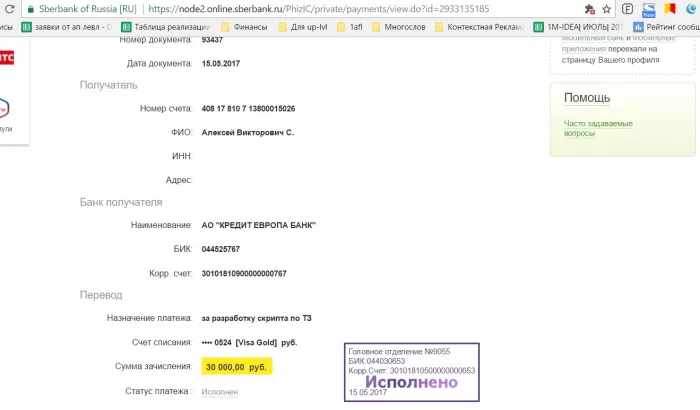700x410 pixels.
Task: Open the 'Контекстная Реклама' bookmark folder
Action: tap(479, 27)
